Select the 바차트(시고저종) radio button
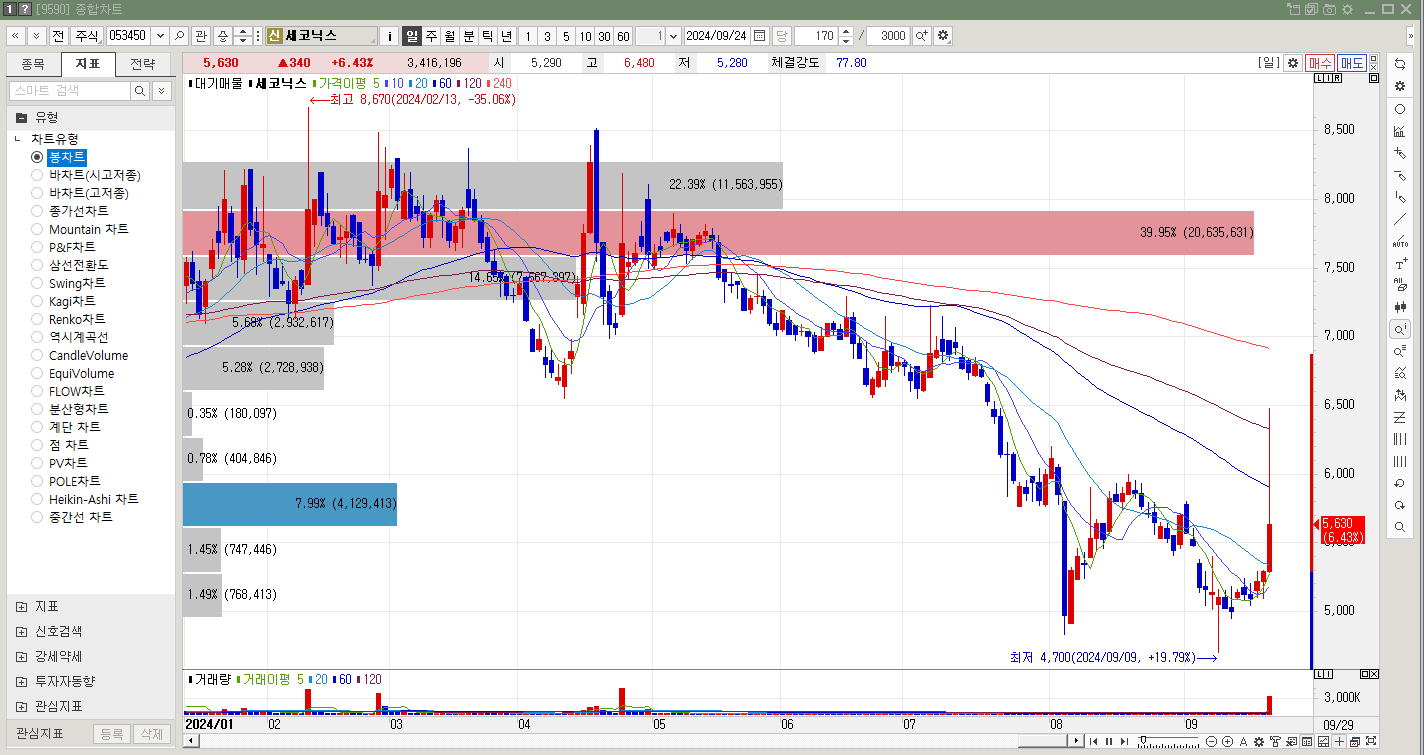The height and width of the screenshot is (755, 1424). 37,175
